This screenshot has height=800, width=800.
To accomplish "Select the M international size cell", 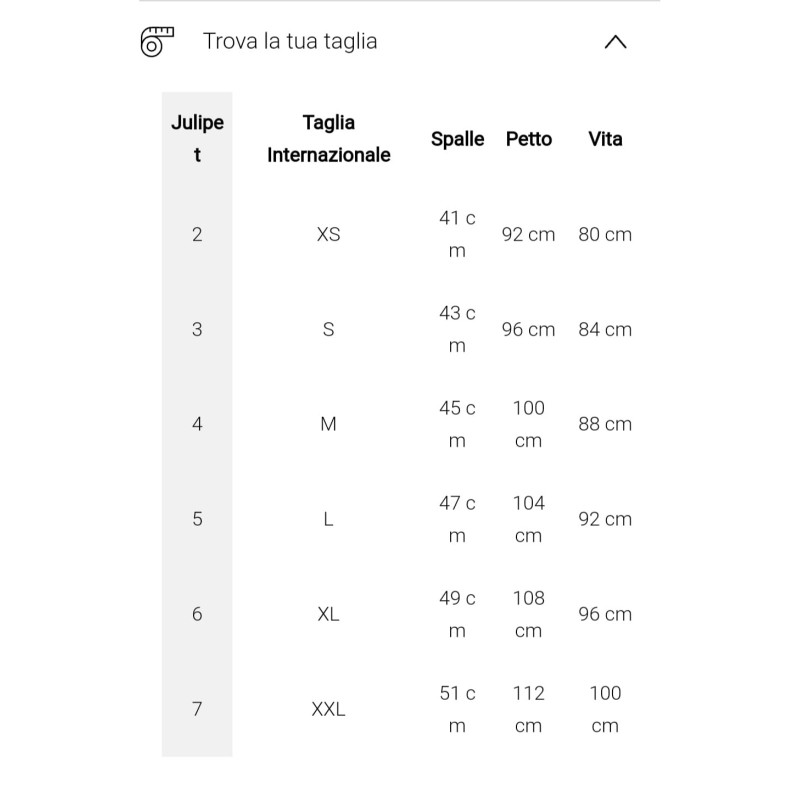I will (x=328, y=424).
